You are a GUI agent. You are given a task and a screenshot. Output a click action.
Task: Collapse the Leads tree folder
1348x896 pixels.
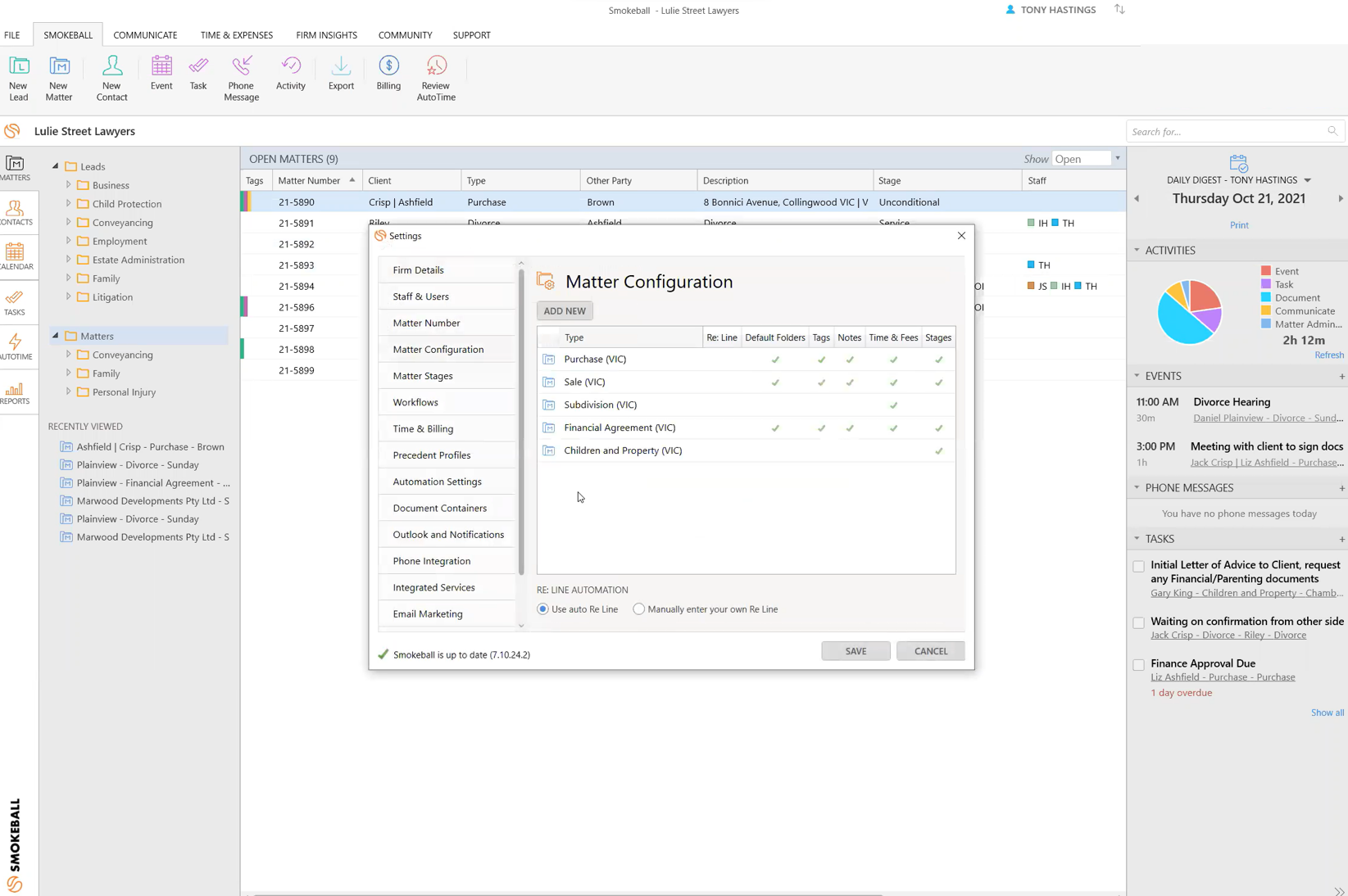(x=56, y=166)
